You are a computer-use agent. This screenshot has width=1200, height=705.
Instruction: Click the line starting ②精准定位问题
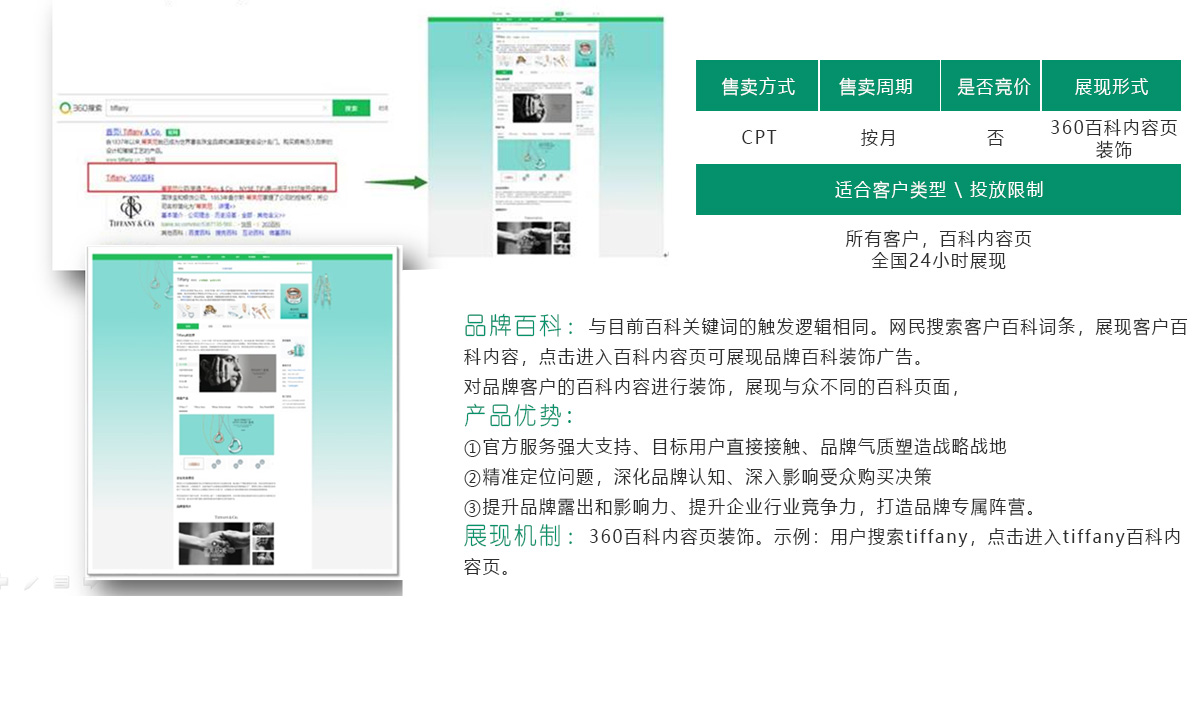click(698, 477)
